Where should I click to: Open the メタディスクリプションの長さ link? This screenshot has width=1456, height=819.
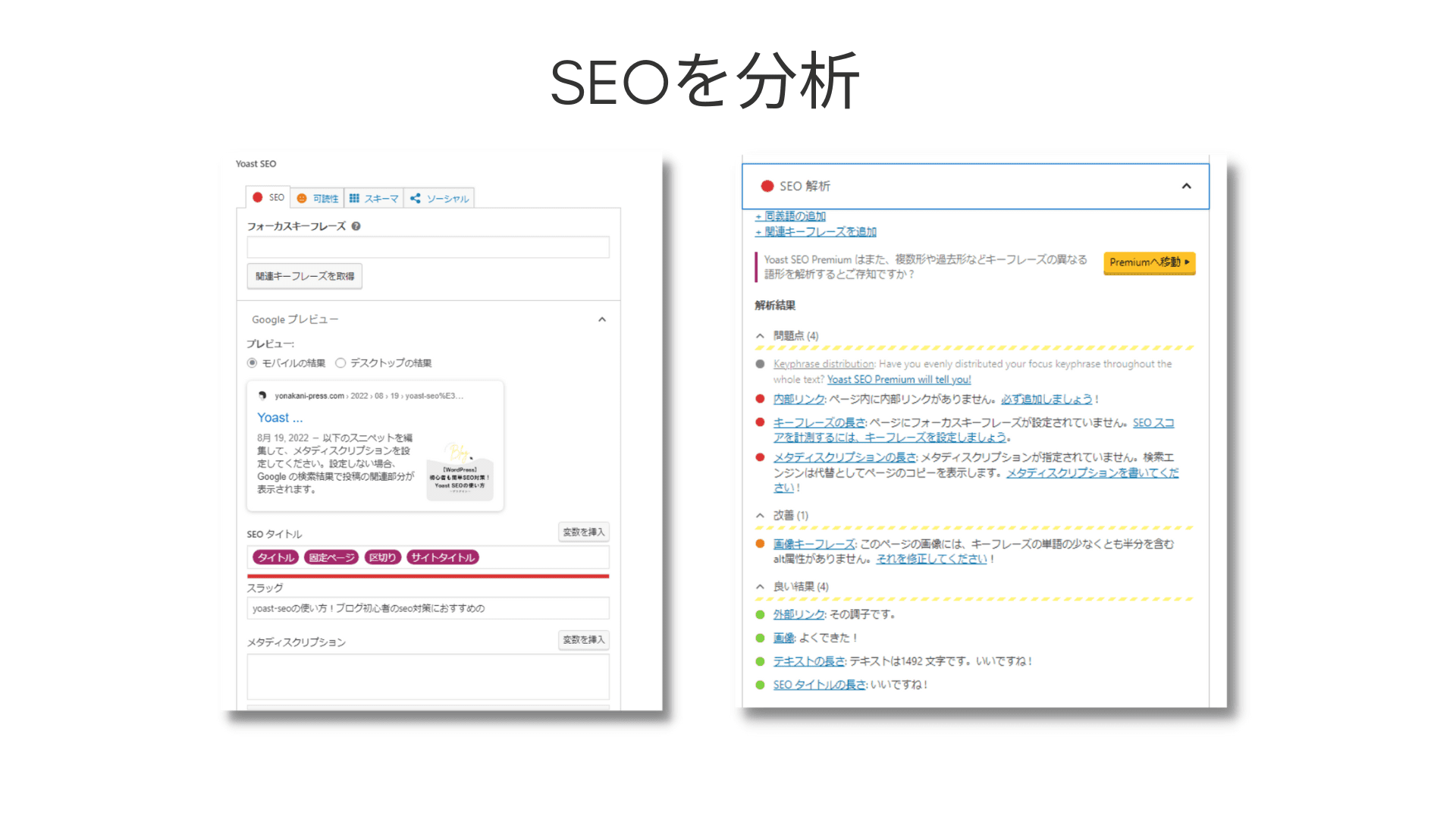point(845,457)
